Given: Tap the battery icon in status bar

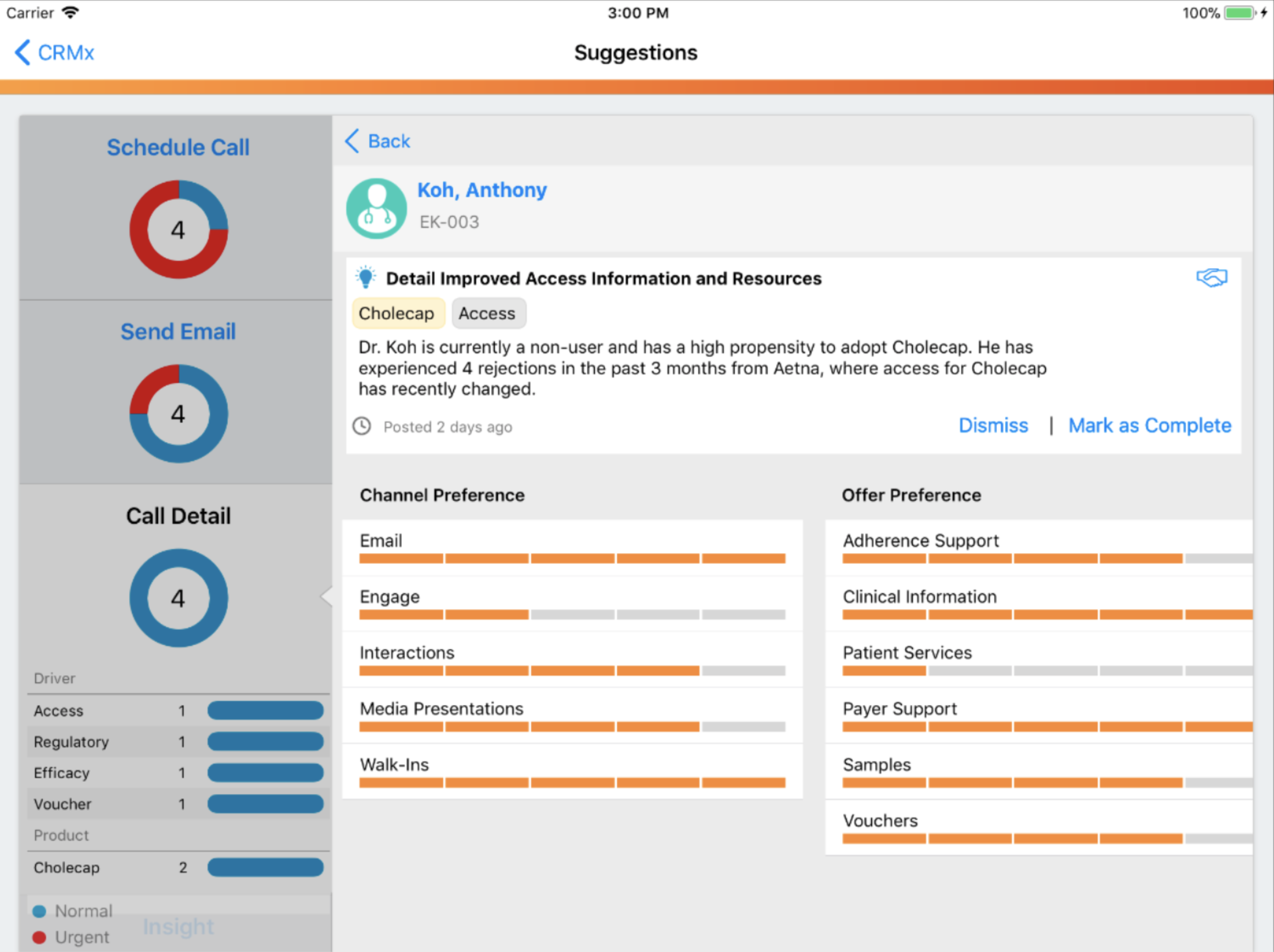Looking at the screenshot, I should click(1239, 13).
